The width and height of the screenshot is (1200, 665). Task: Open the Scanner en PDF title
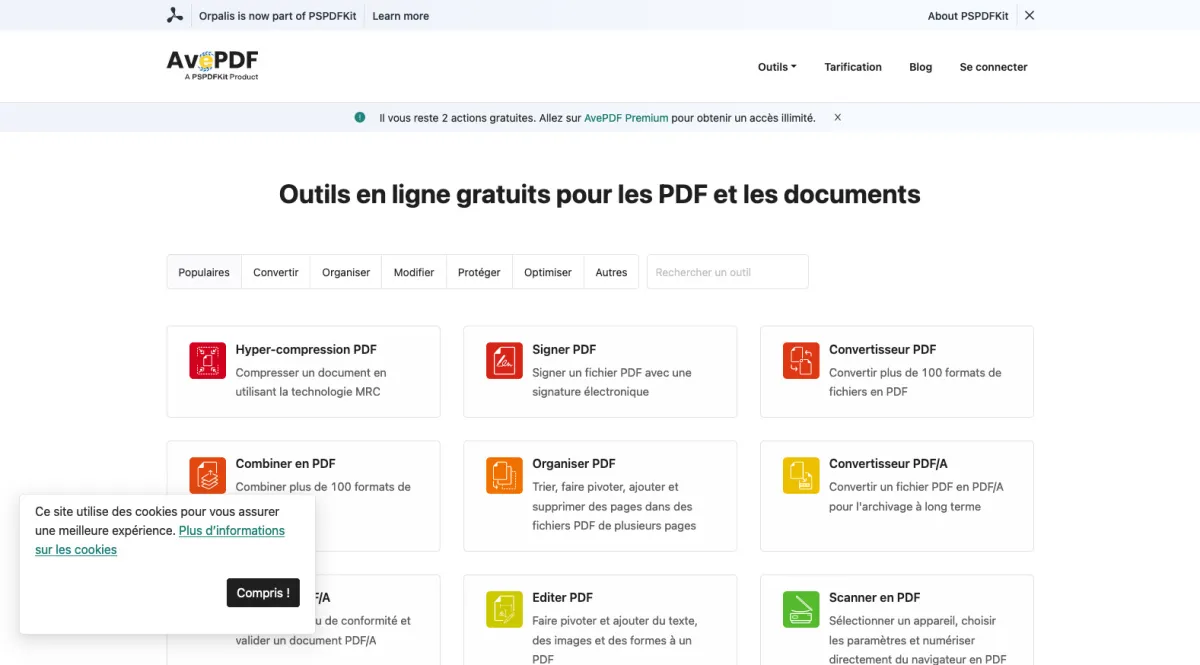click(x=875, y=598)
